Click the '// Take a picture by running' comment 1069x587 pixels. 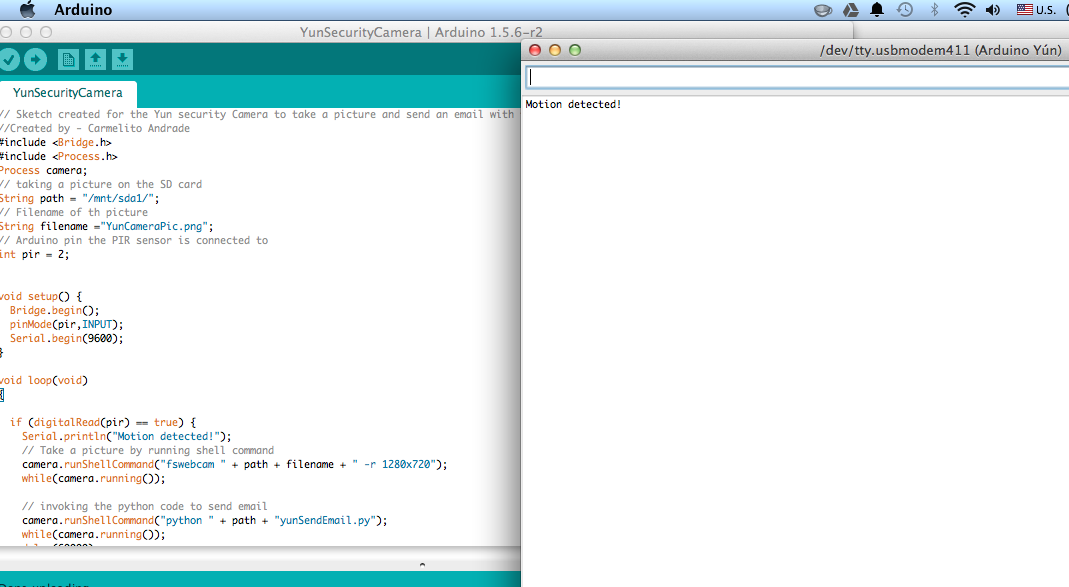pos(147,451)
